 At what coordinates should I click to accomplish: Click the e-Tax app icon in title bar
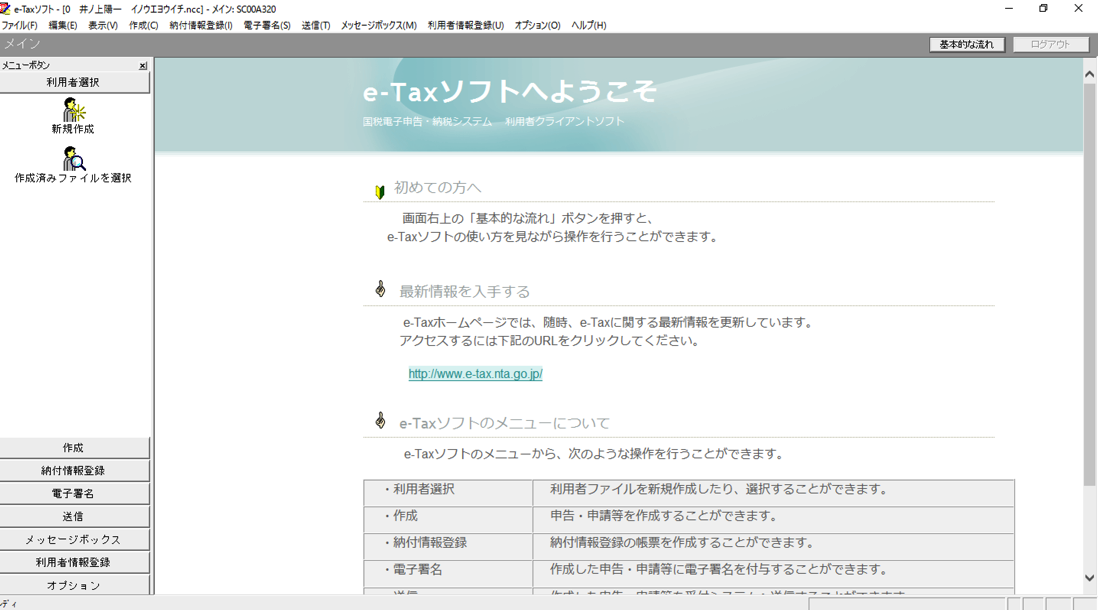click(6, 8)
